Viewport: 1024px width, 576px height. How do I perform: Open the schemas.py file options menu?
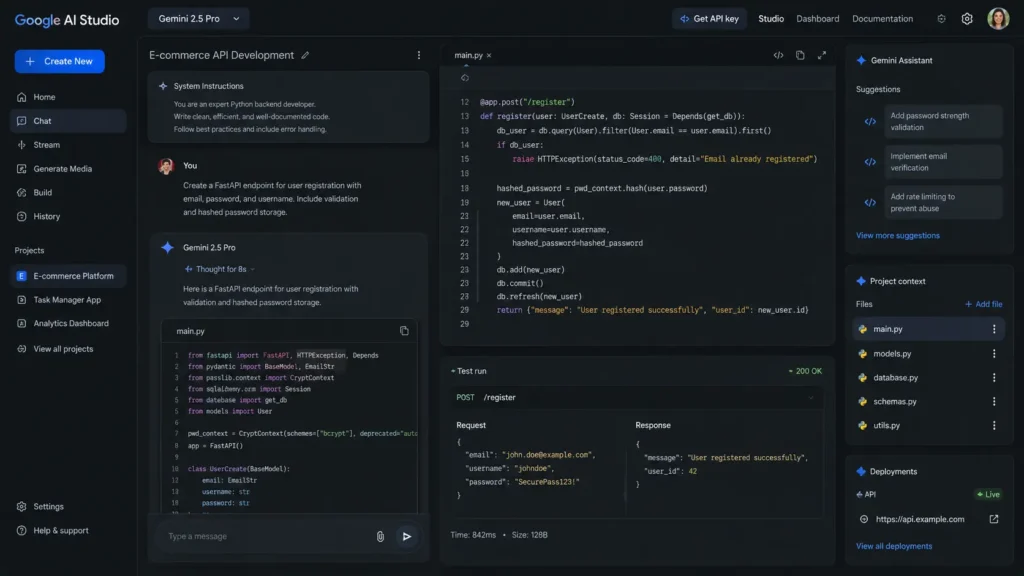994,402
